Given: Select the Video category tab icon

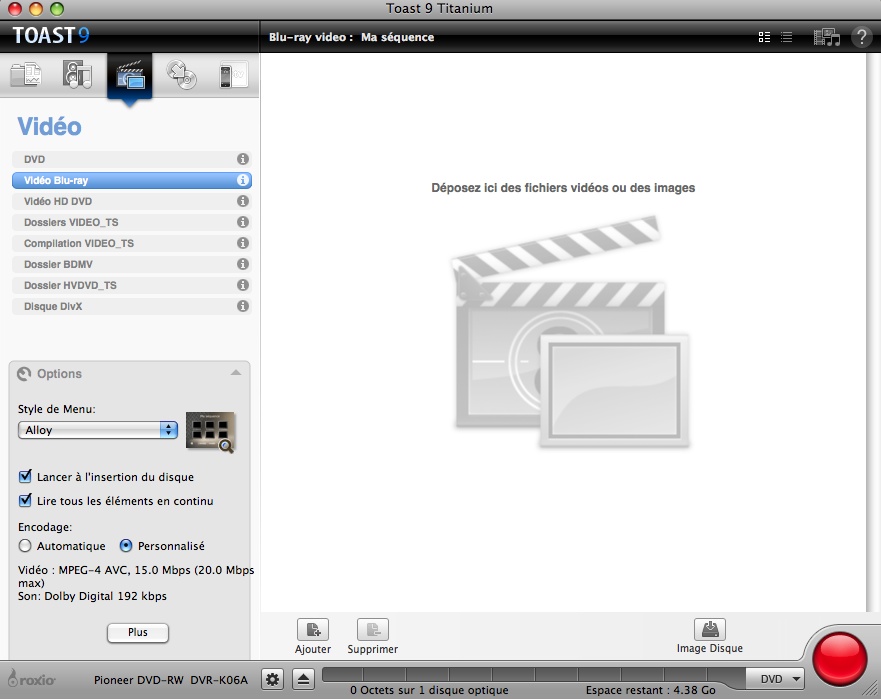Looking at the screenshot, I should click(x=130, y=76).
